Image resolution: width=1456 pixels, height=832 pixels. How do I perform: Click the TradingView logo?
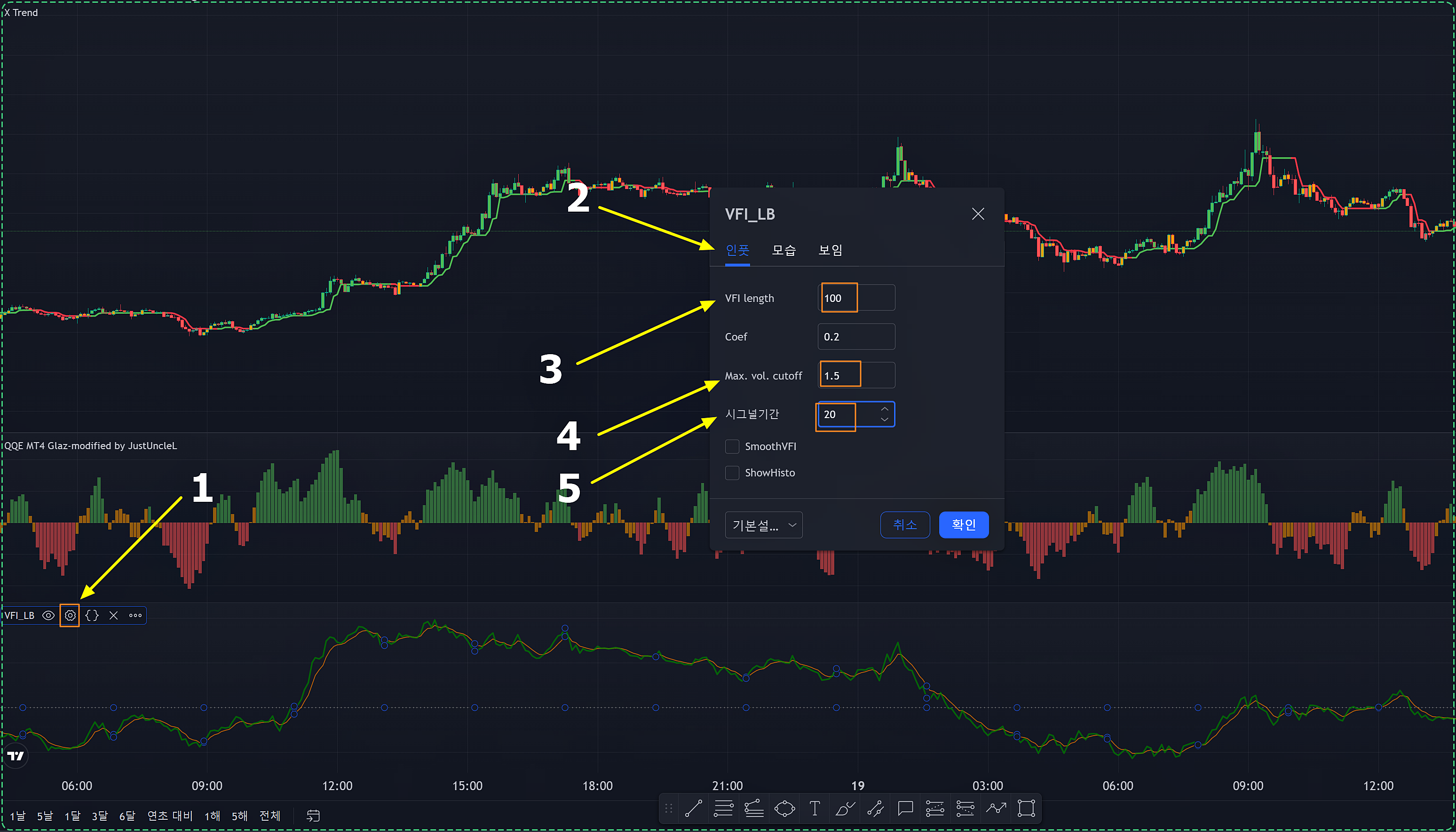(16, 756)
